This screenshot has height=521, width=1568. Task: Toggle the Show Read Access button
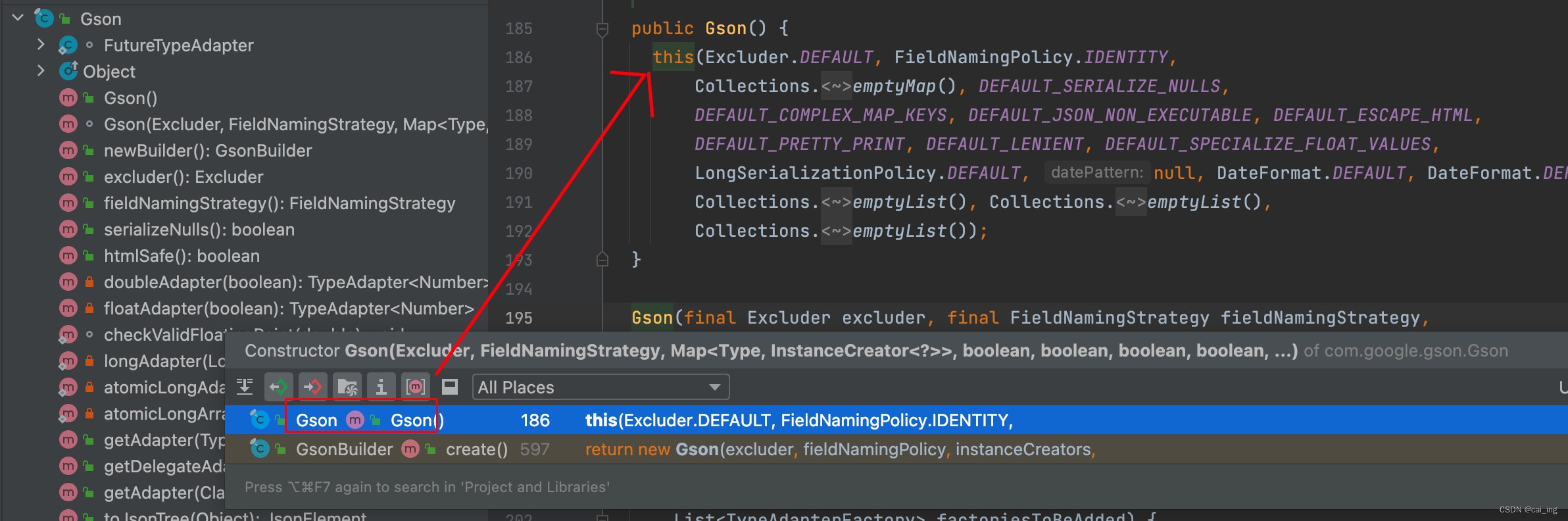click(x=279, y=387)
